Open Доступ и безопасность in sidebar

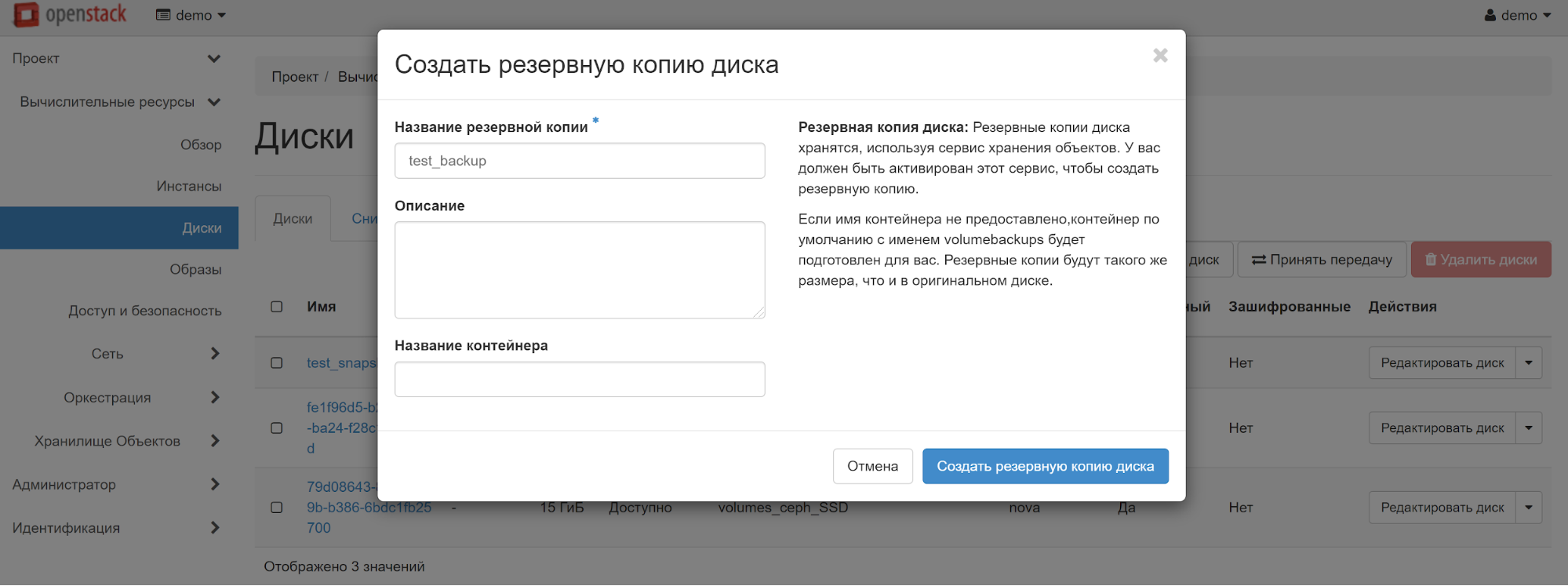(x=144, y=311)
